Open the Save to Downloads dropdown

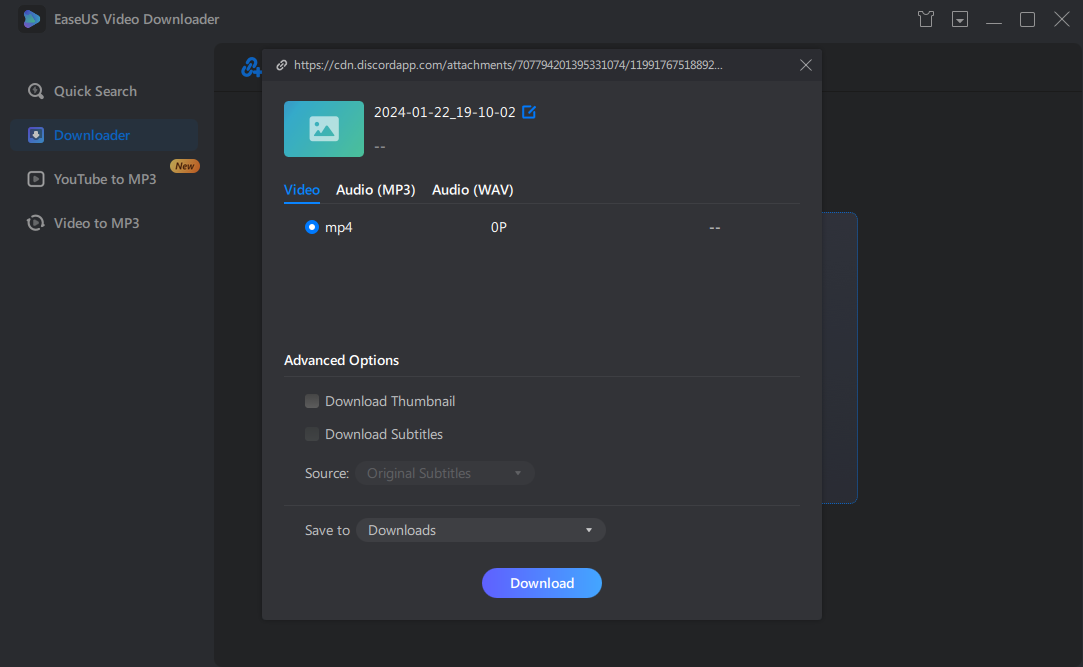(481, 530)
